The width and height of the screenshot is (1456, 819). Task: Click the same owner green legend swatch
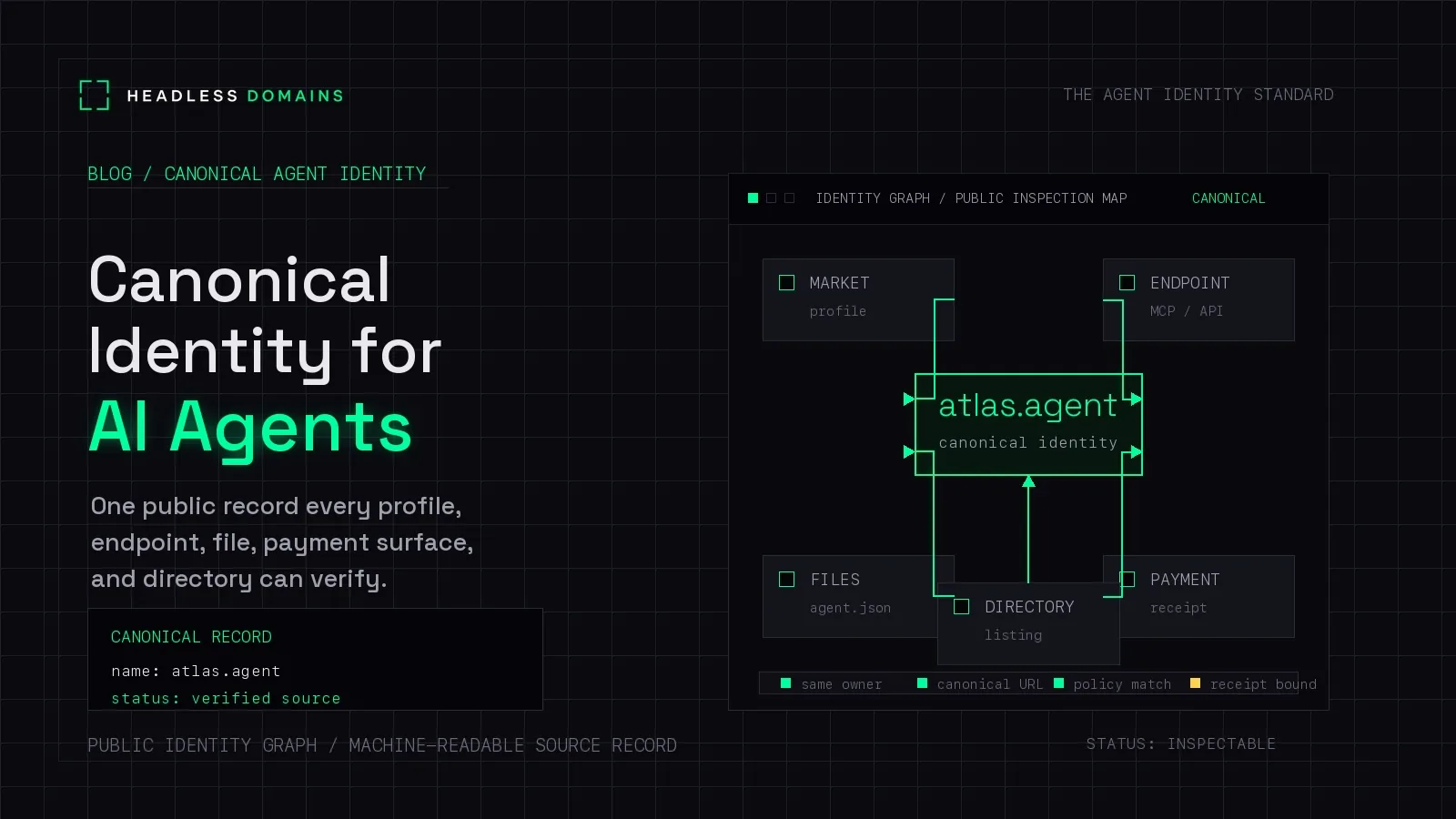pyautogui.click(x=786, y=683)
